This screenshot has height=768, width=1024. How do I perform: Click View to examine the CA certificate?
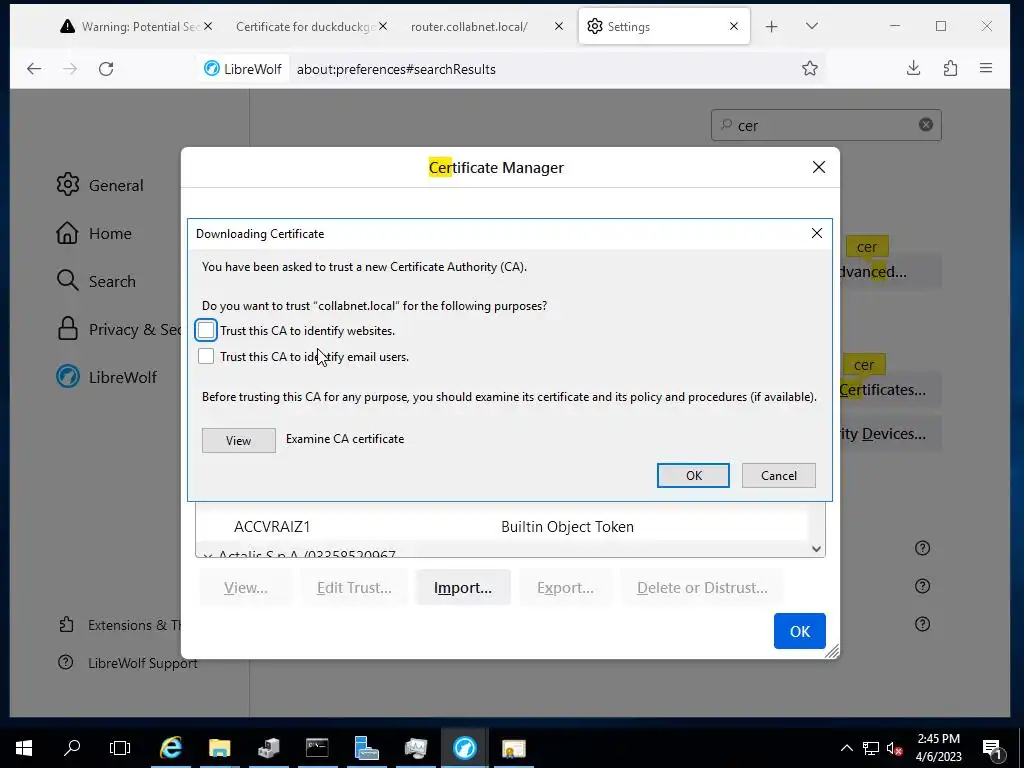point(238,441)
